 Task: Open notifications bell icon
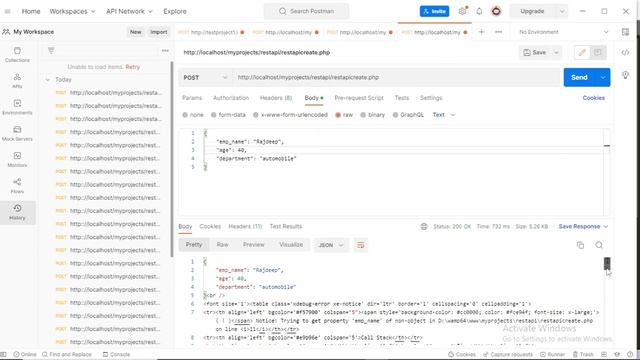click(479, 11)
